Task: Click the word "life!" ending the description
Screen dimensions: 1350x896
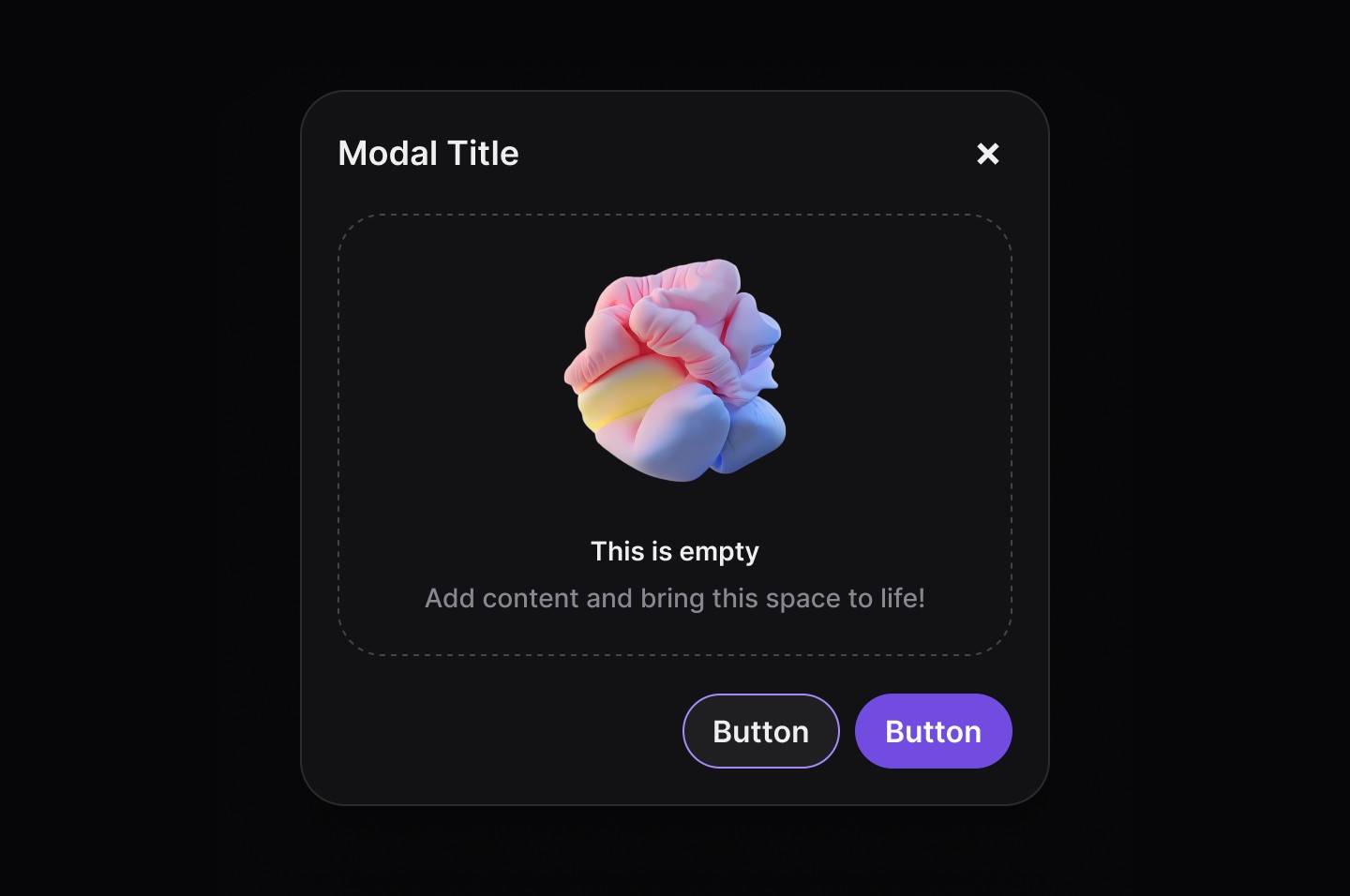Action: click(902, 598)
